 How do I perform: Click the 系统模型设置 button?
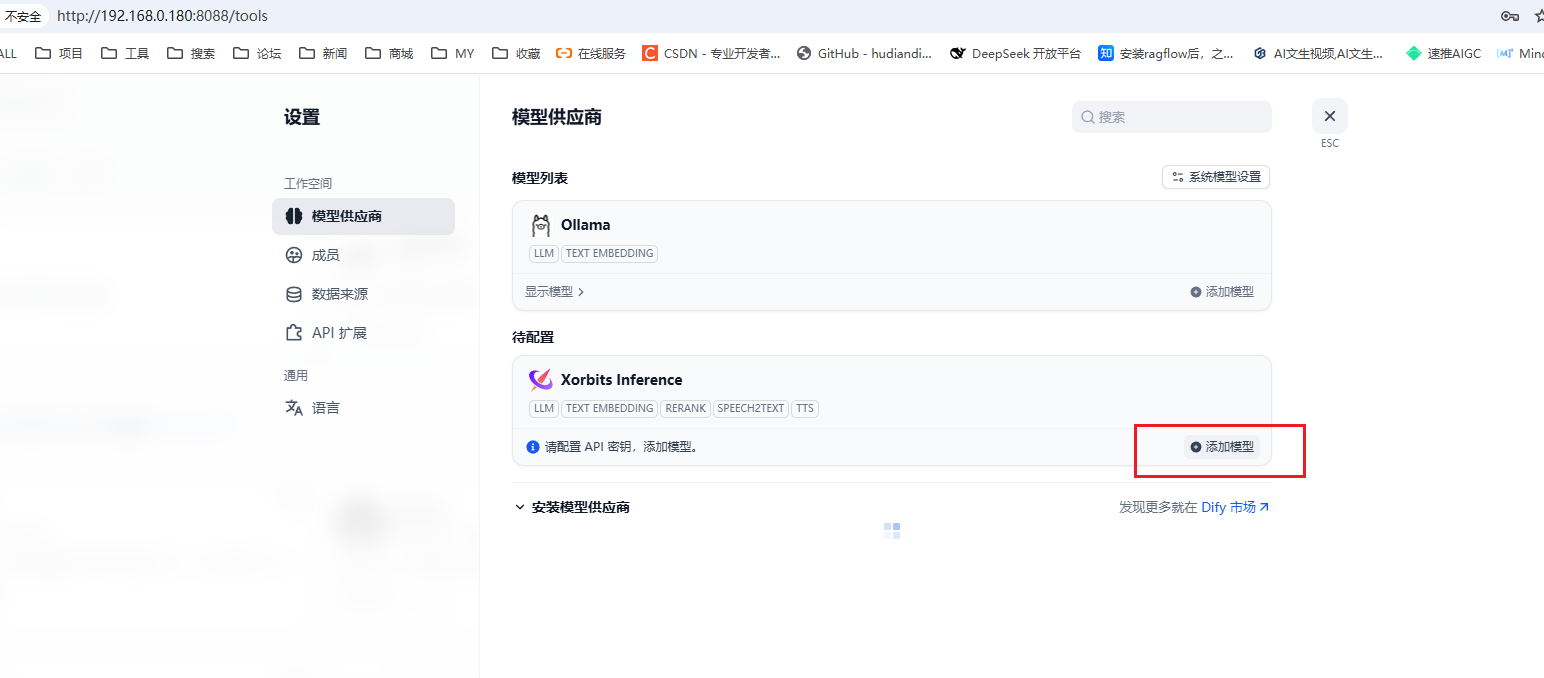point(1216,176)
